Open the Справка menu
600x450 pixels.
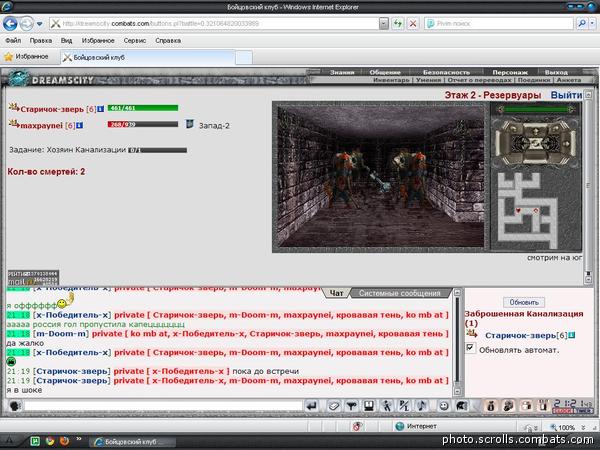(168, 41)
